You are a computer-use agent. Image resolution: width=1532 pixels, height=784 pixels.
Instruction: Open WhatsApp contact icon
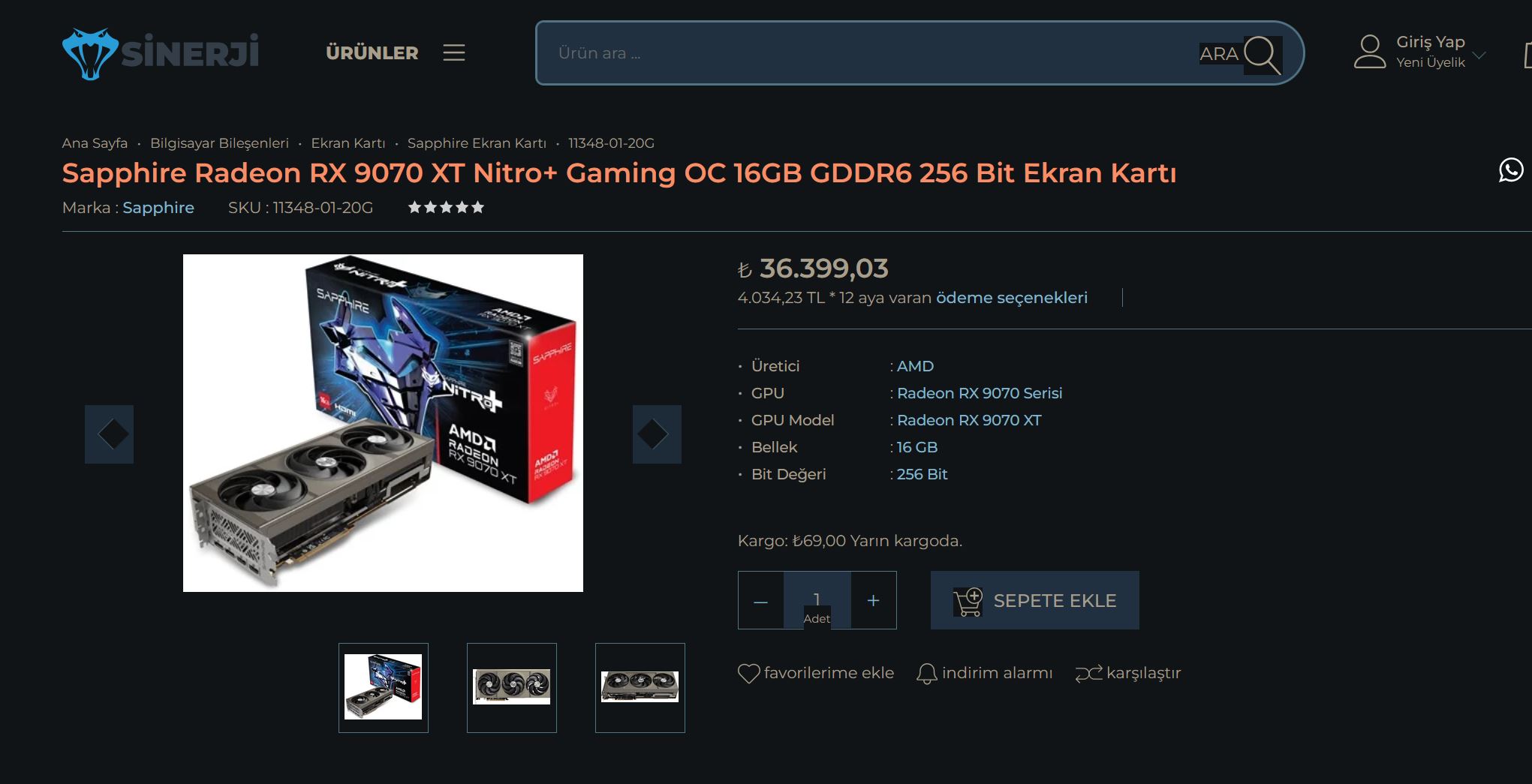pyautogui.click(x=1511, y=170)
